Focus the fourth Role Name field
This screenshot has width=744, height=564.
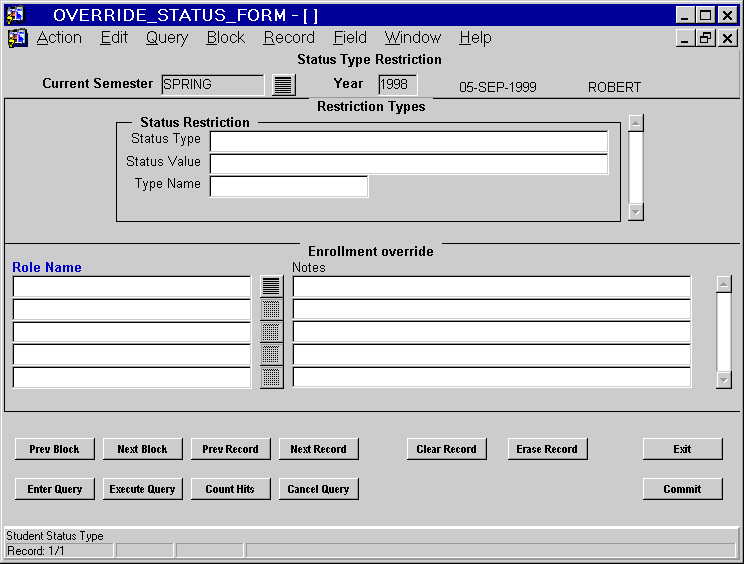pos(132,354)
